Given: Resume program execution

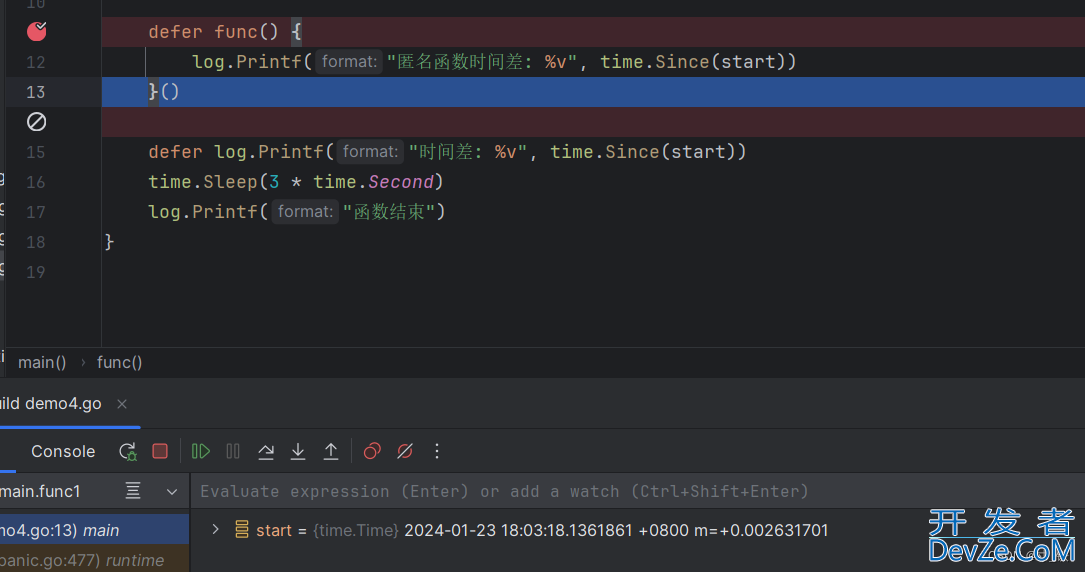Looking at the screenshot, I should [201, 452].
